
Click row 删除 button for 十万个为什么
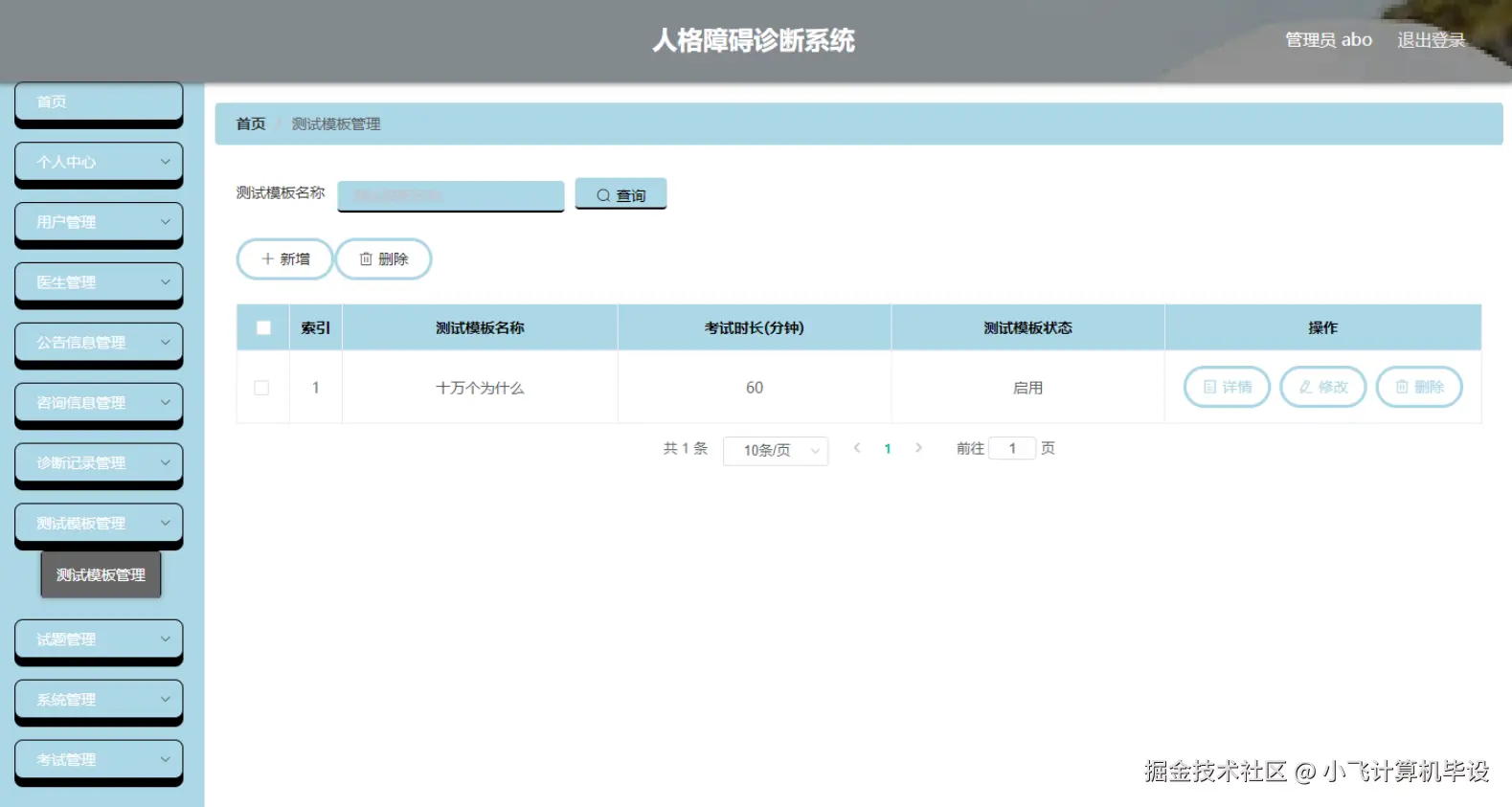click(1419, 387)
